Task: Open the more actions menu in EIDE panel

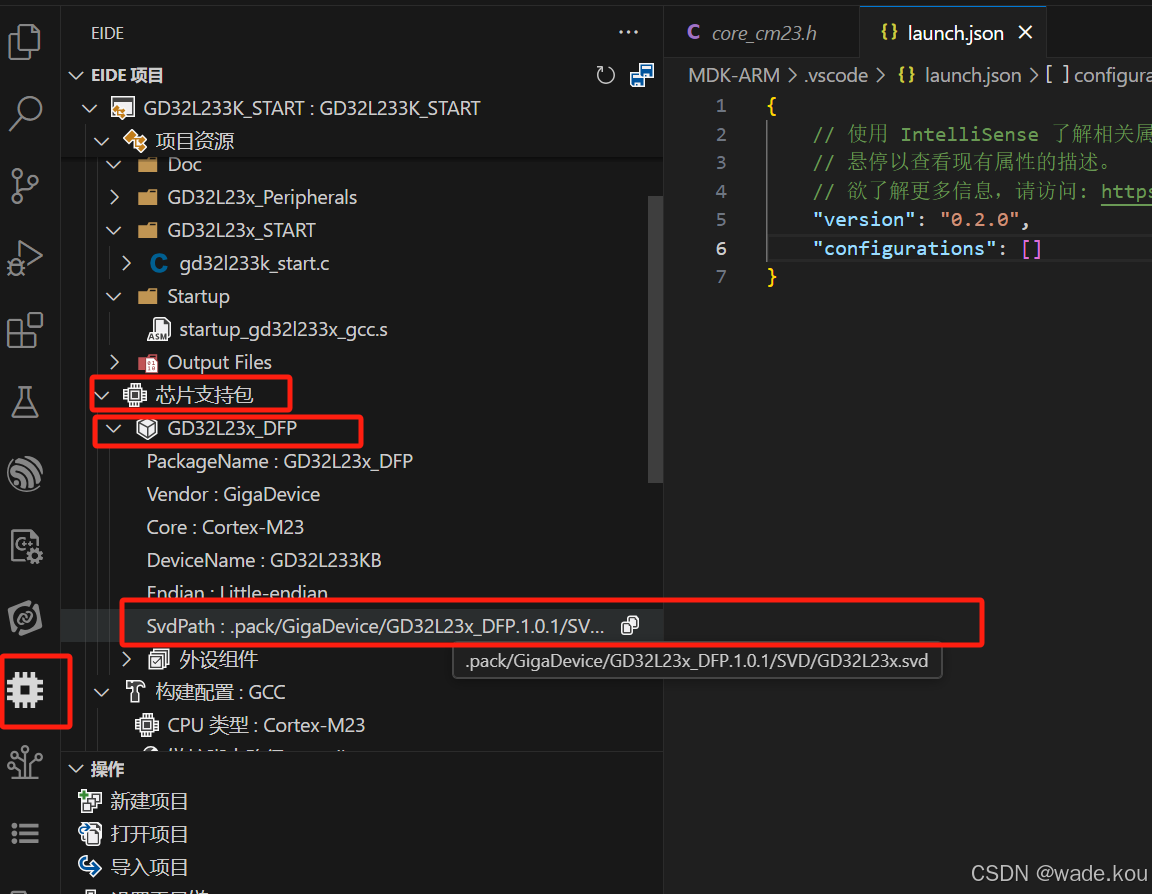Action: [628, 32]
